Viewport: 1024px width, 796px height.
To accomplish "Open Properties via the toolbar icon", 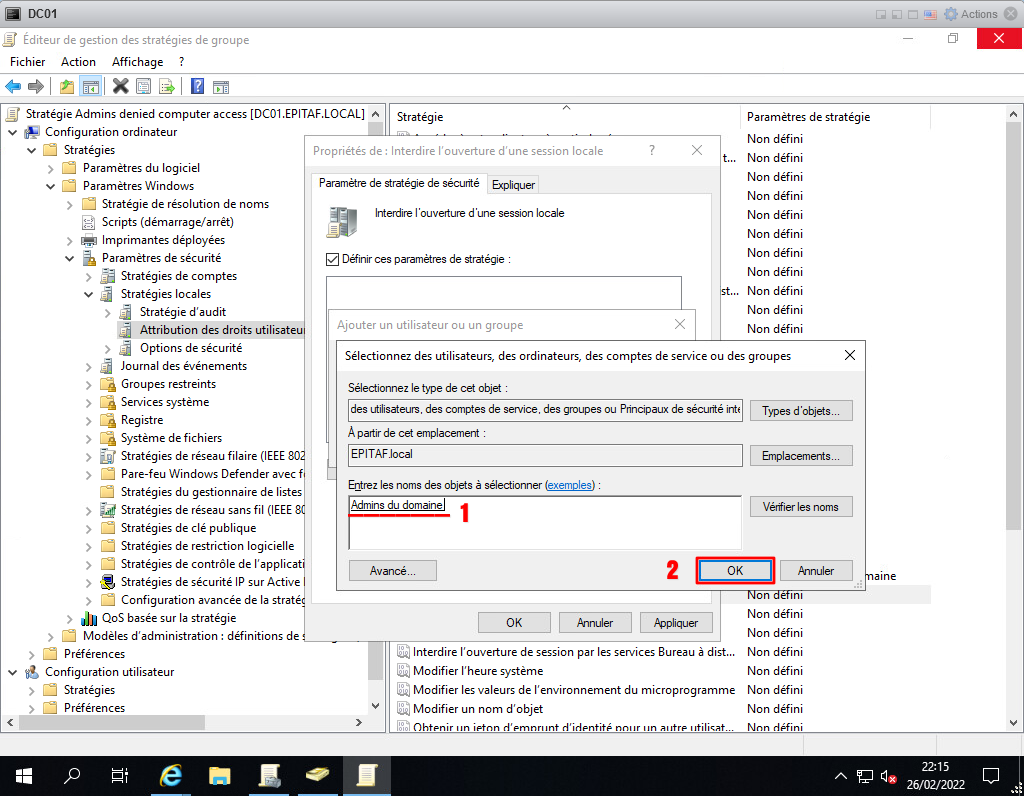I will pyautogui.click(x=144, y=87).
